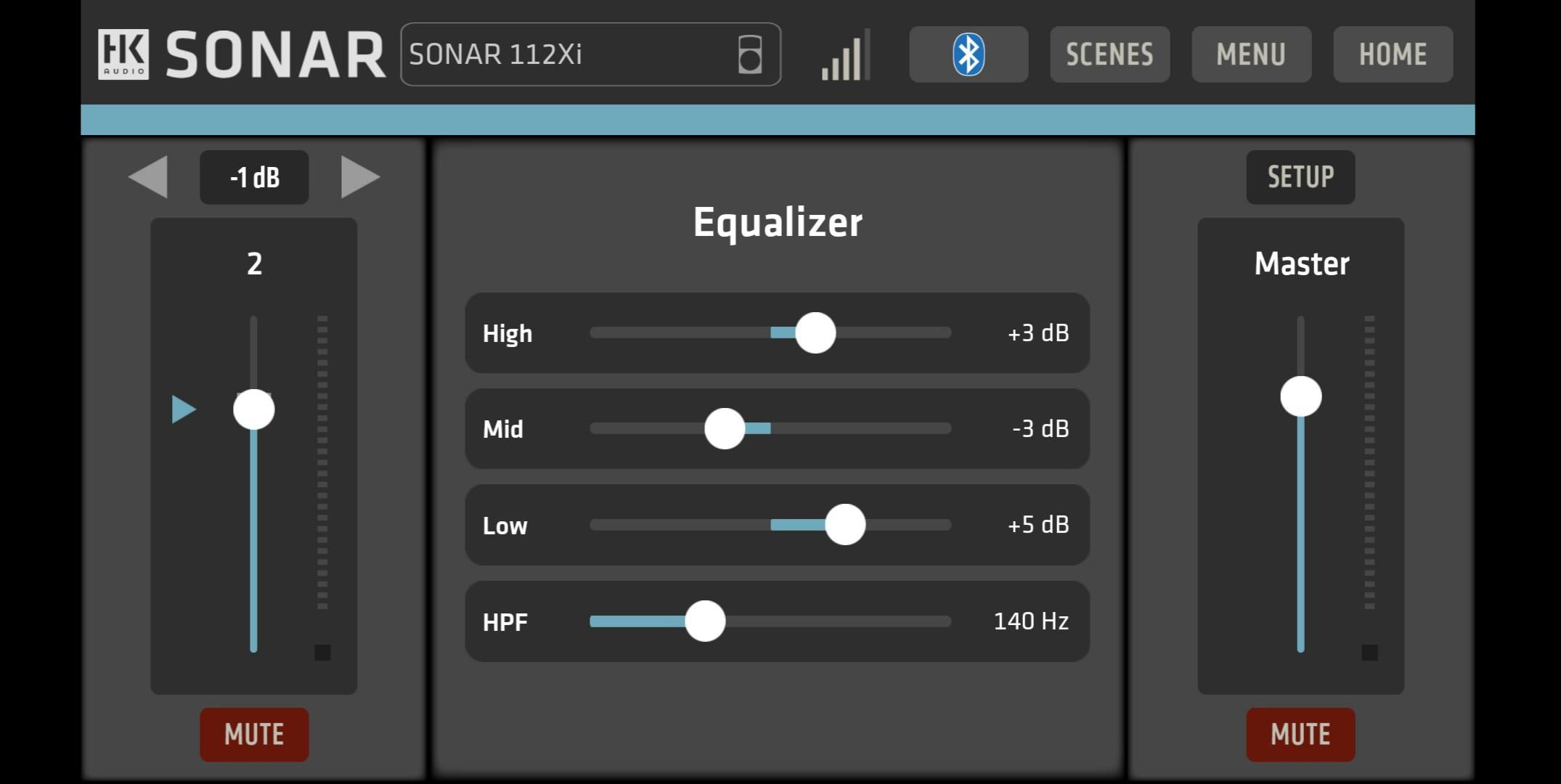Increase channel gain with right arrow

point(360,176)
